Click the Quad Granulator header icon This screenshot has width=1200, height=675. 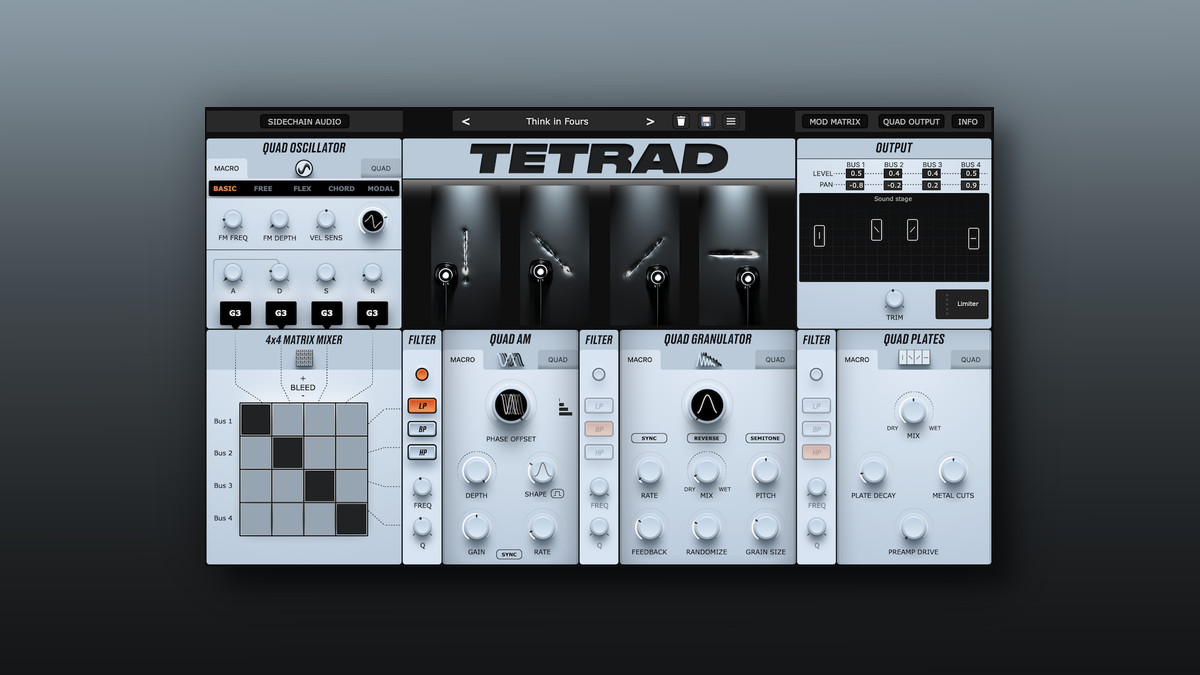click(708, 360)
